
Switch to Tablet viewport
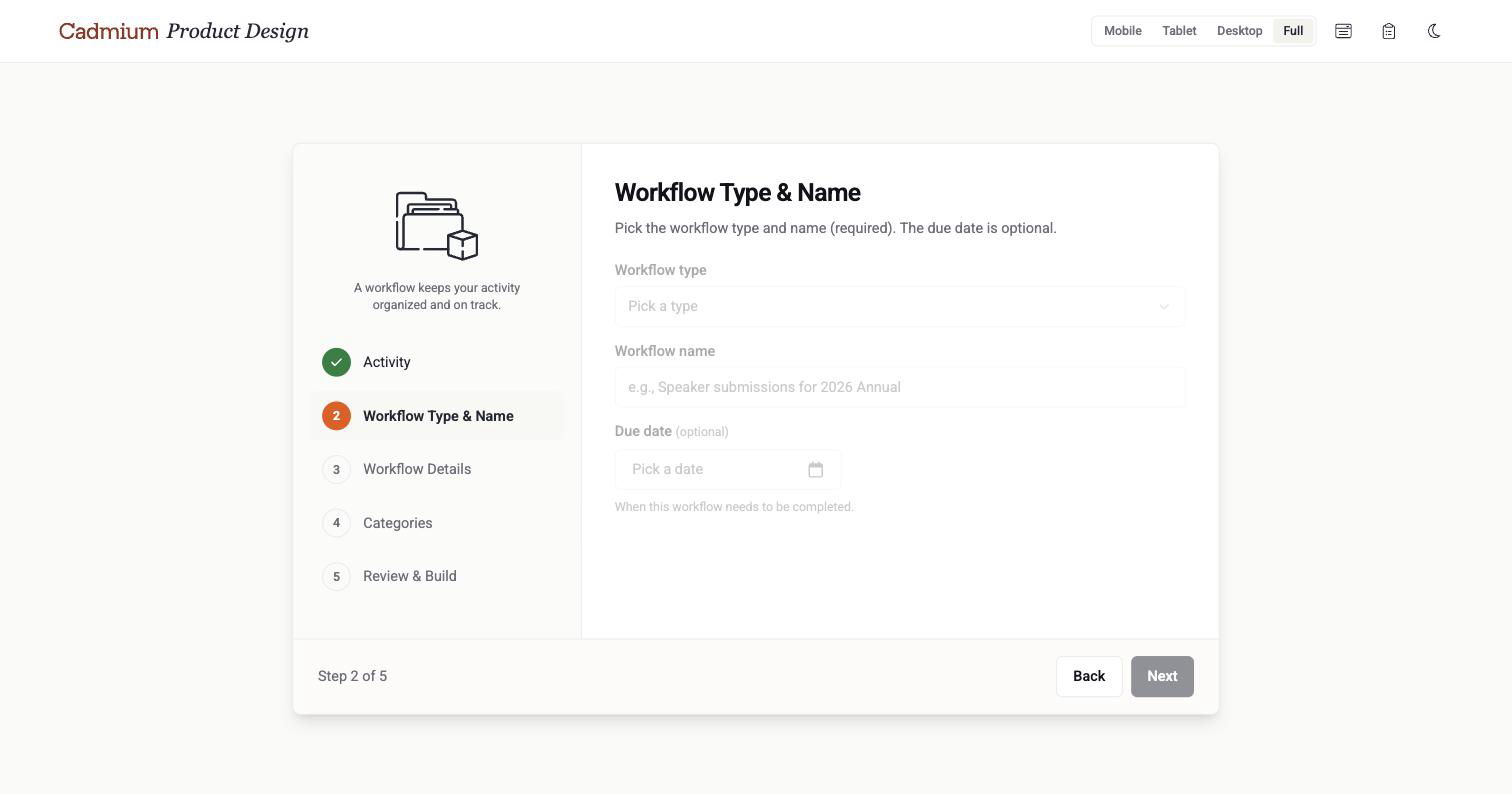(1179, 31)
